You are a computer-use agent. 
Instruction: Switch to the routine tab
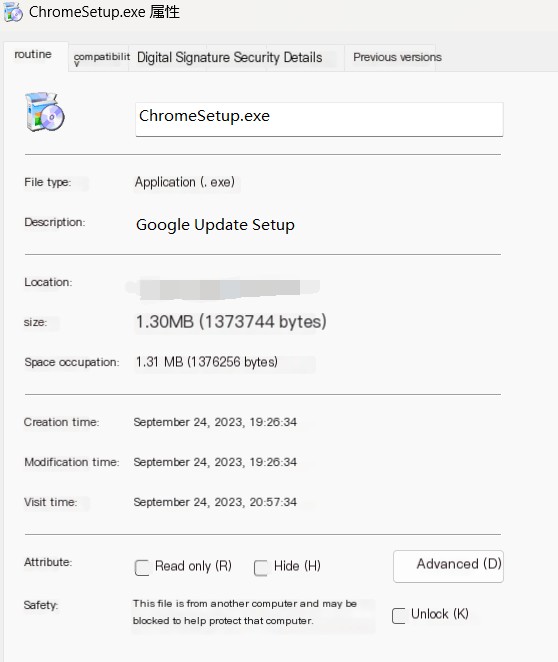33,54
